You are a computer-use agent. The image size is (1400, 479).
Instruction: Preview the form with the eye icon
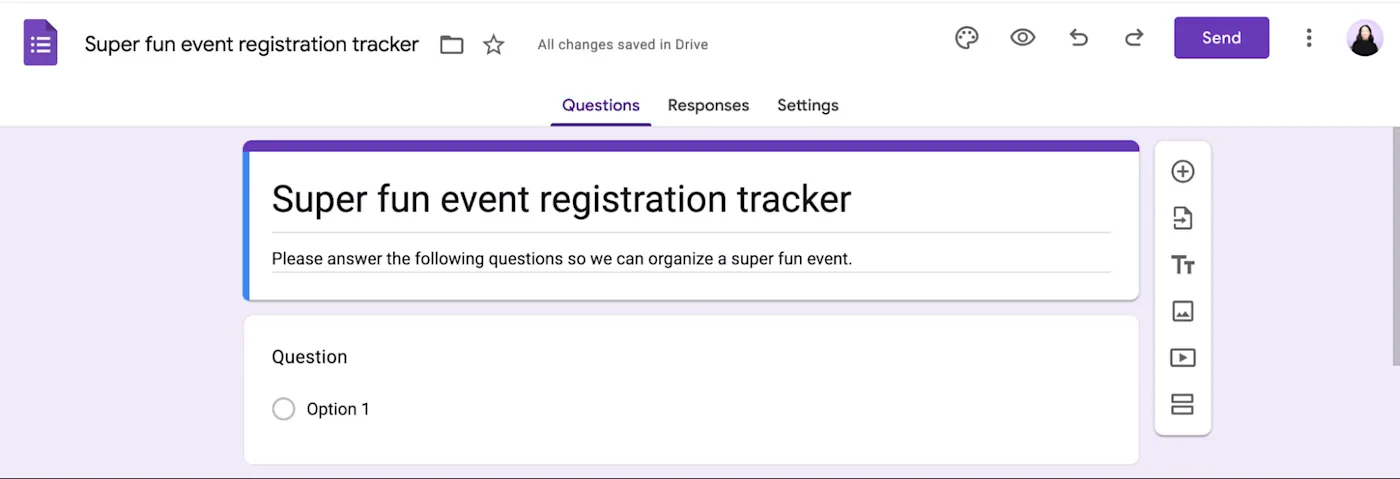pyautogui.click(x=1022, y=38)
